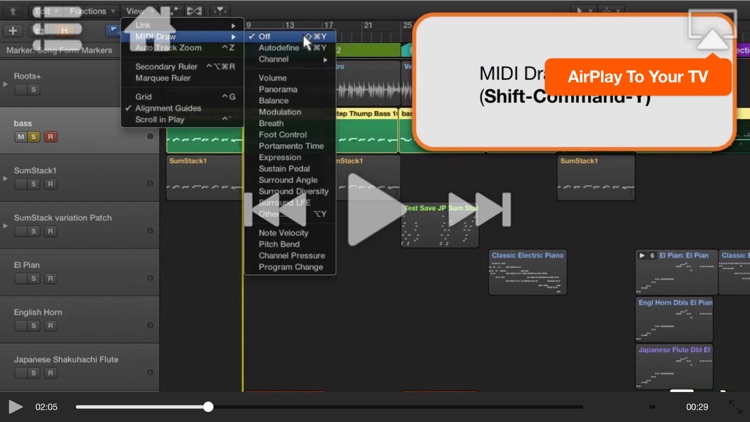750x422 pixels.
Task: Click the bow-tie shaped Flex toolbar icon
Action: [x=194, y=11]
